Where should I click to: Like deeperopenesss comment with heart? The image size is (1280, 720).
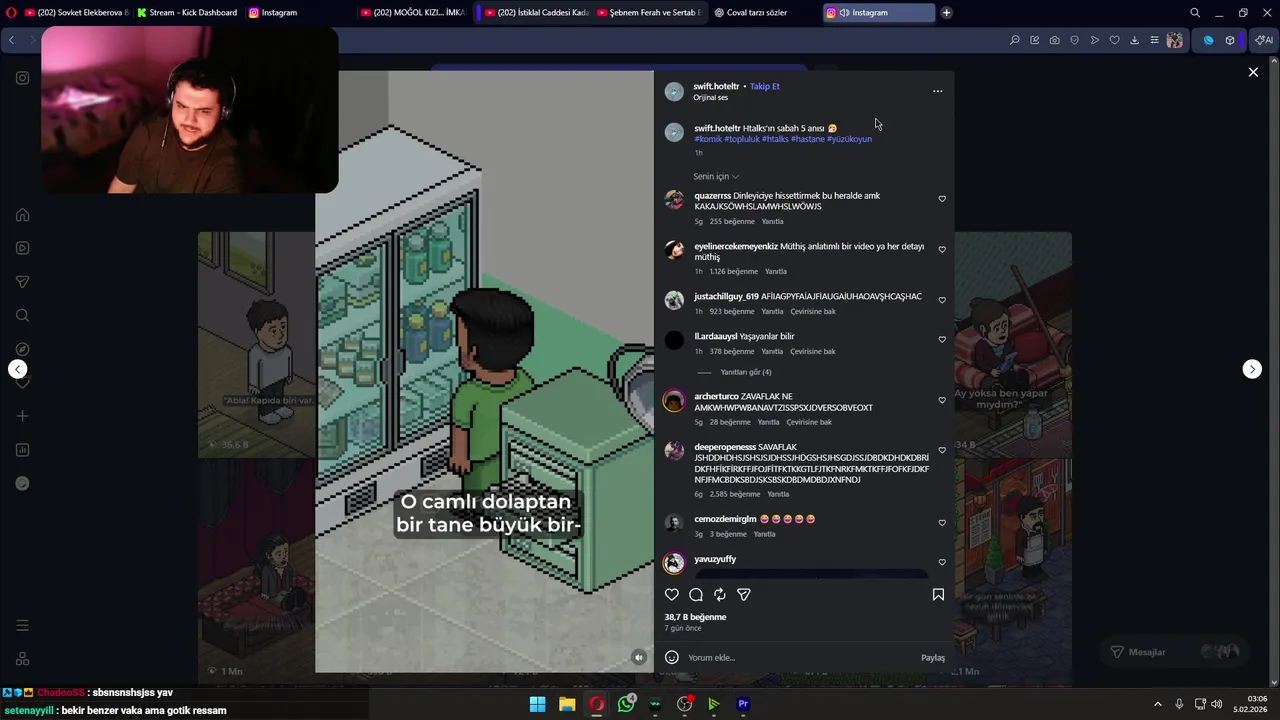[942, 450]
